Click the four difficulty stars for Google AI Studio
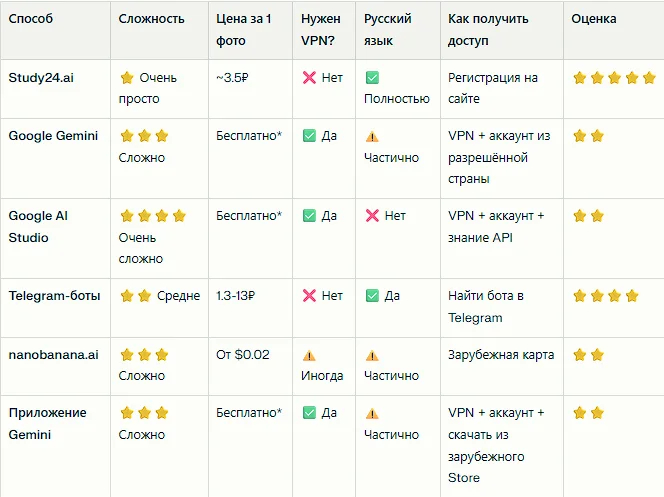The image size is (664, 497). [152, 215]
